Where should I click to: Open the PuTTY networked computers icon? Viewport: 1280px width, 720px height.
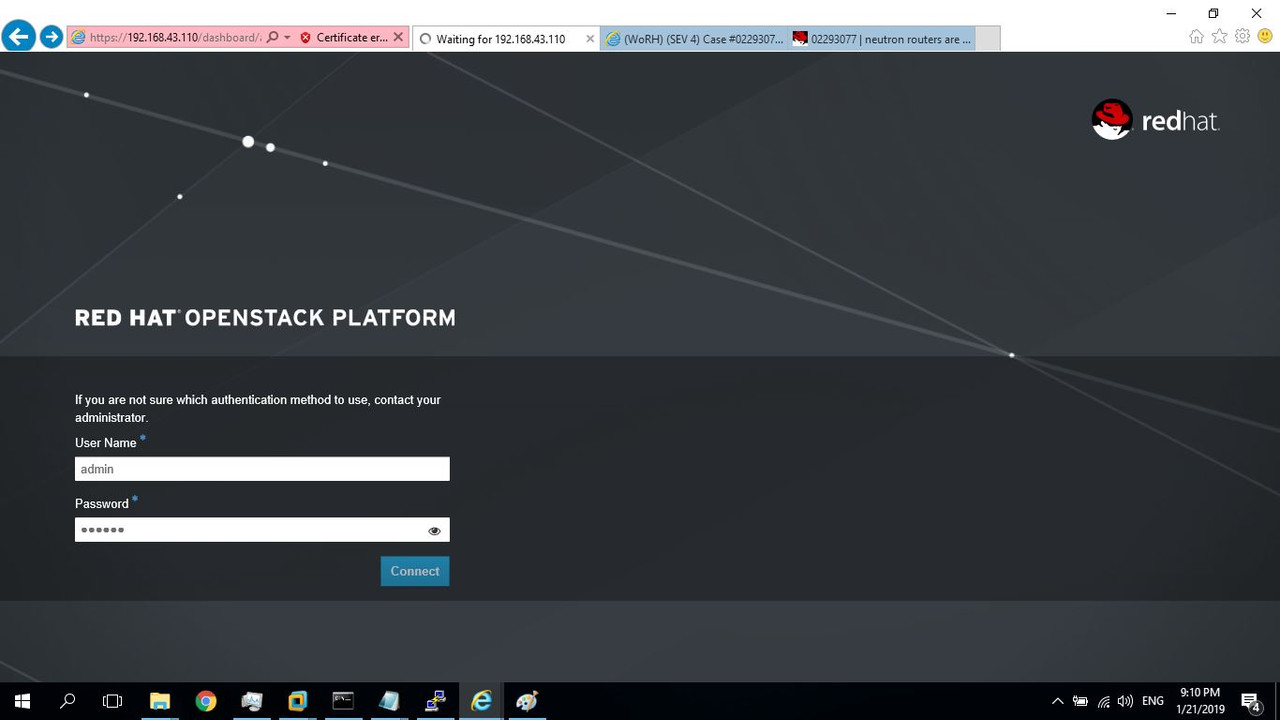tap(435, 701)
